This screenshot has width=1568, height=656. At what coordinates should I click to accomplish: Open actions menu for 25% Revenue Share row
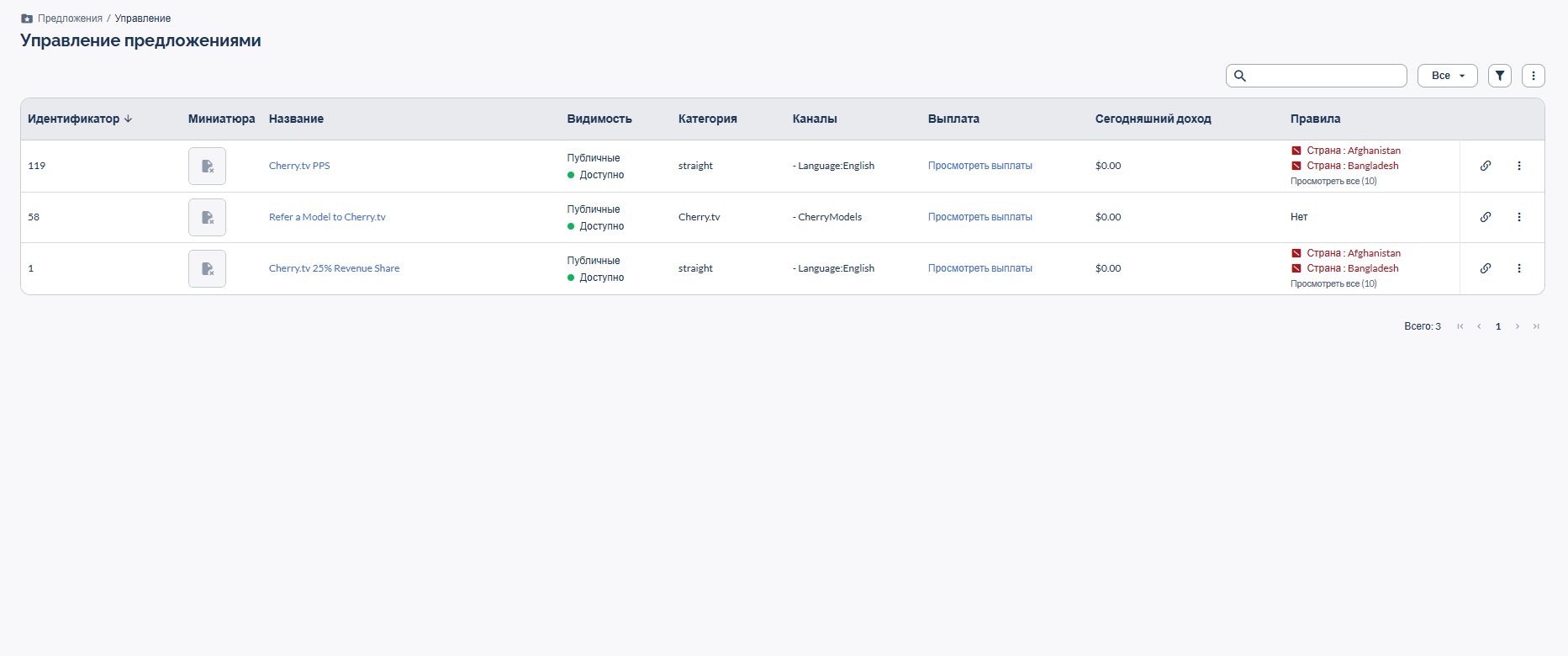click(1518, 268)
